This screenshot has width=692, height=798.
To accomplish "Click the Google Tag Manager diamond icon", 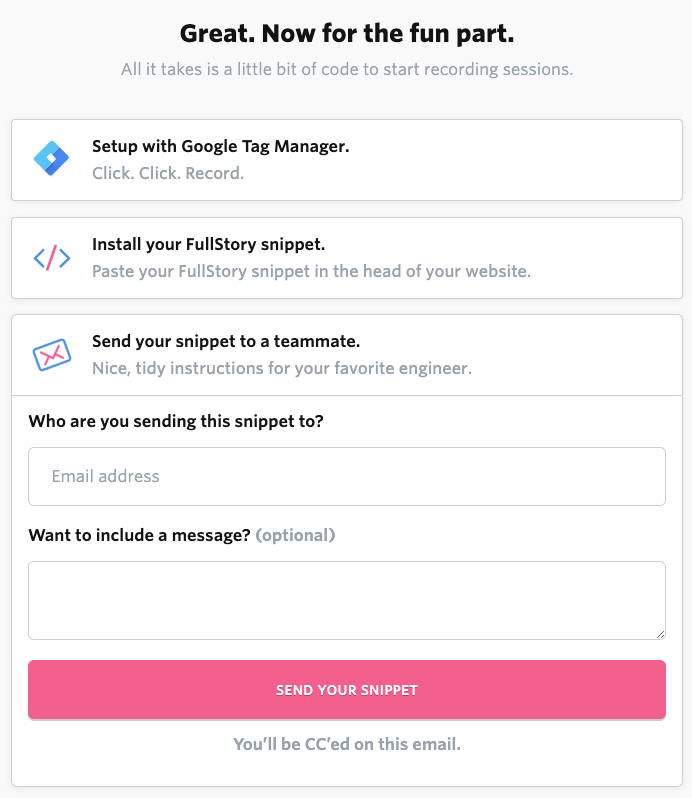I will click(51, 159).
